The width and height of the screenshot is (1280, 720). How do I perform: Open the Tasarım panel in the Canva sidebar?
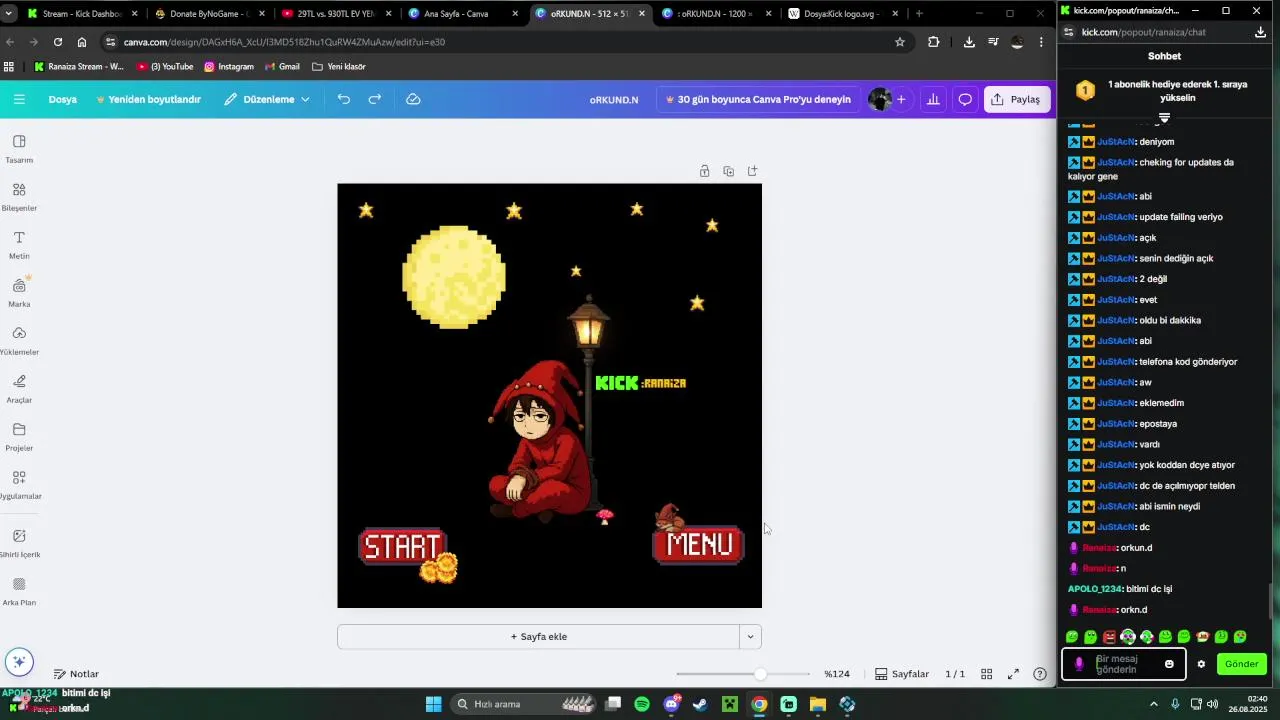(19, 148)
